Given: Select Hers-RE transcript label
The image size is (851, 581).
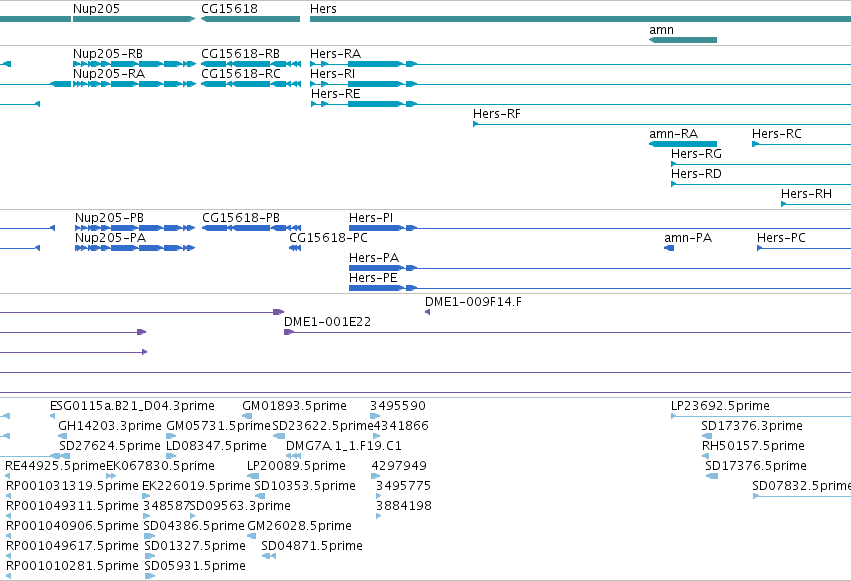Looking at the screenshot, I should pyautogui.click(x=335, y=94).
